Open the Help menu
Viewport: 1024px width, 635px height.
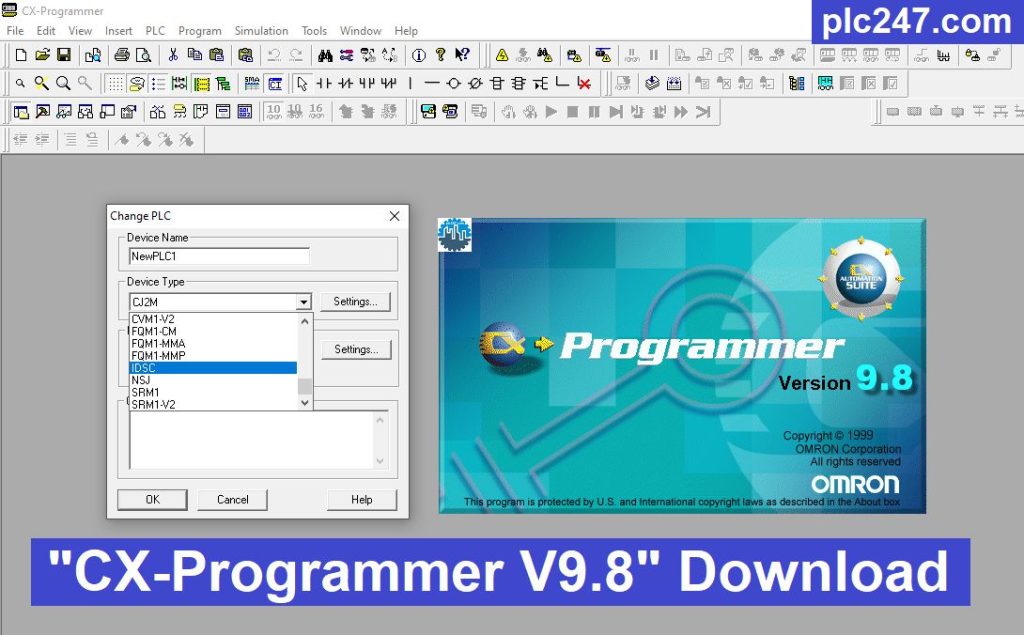(406, 31)
